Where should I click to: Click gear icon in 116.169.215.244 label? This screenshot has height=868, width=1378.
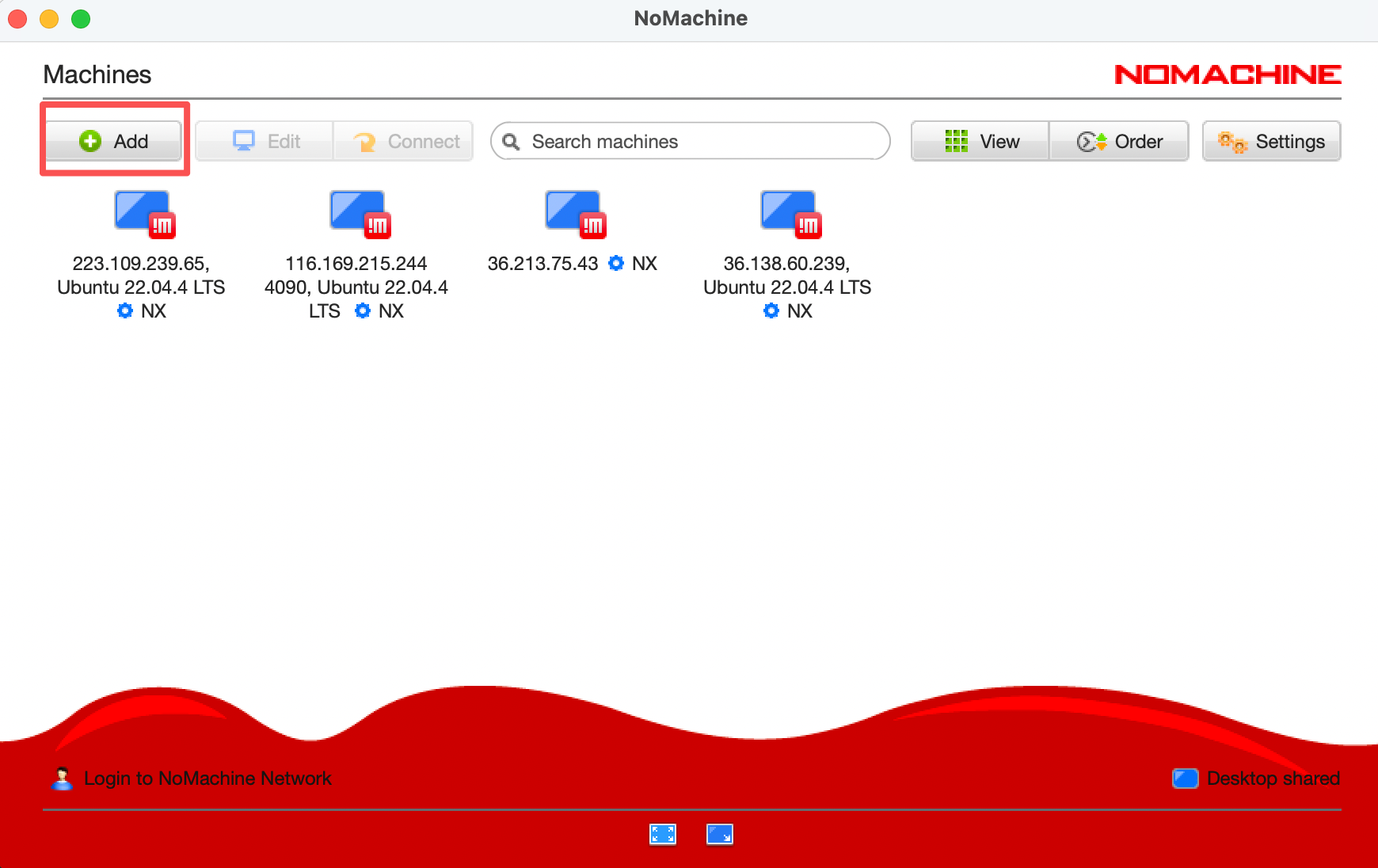coord(363,310)
